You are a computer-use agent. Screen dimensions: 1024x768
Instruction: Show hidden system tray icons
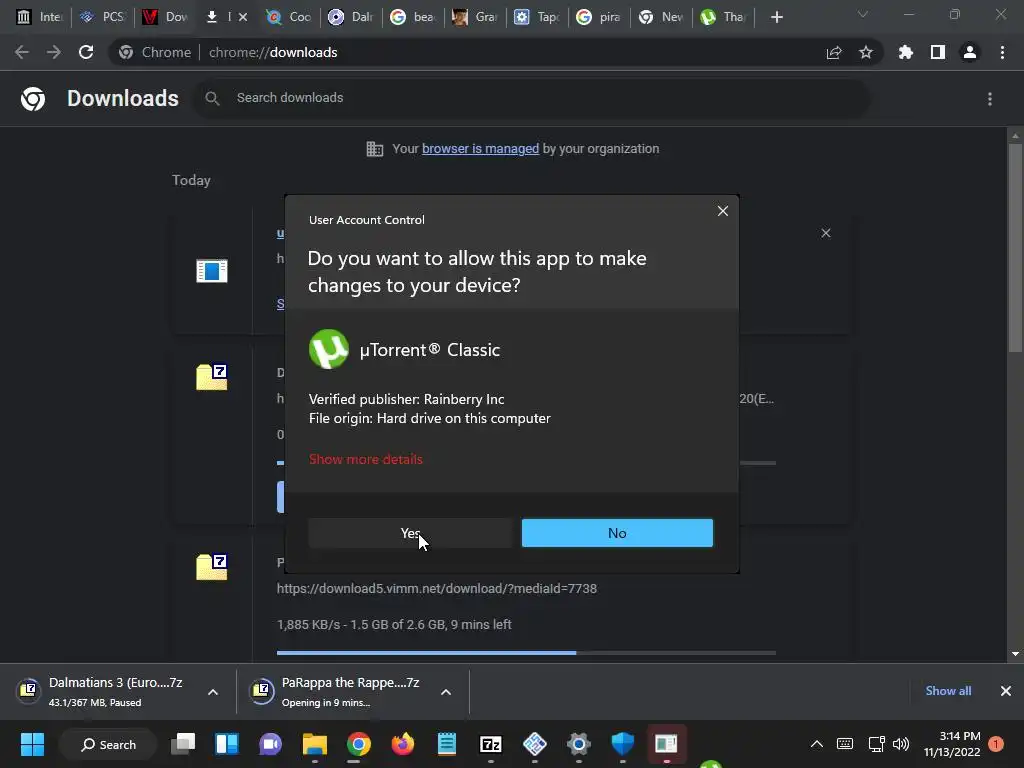click(x=816, y=744)
